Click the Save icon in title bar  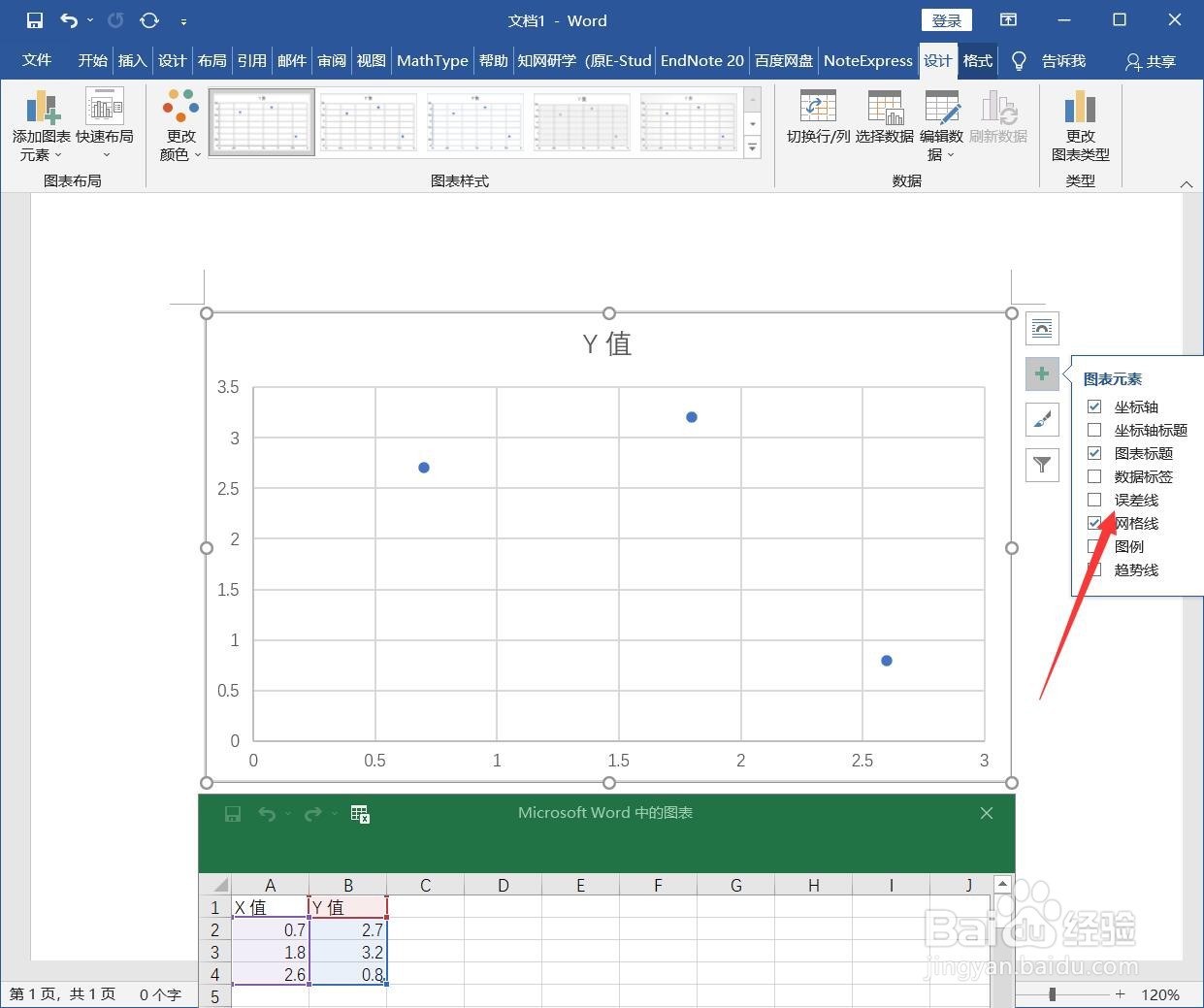click(x=35, y=20)
